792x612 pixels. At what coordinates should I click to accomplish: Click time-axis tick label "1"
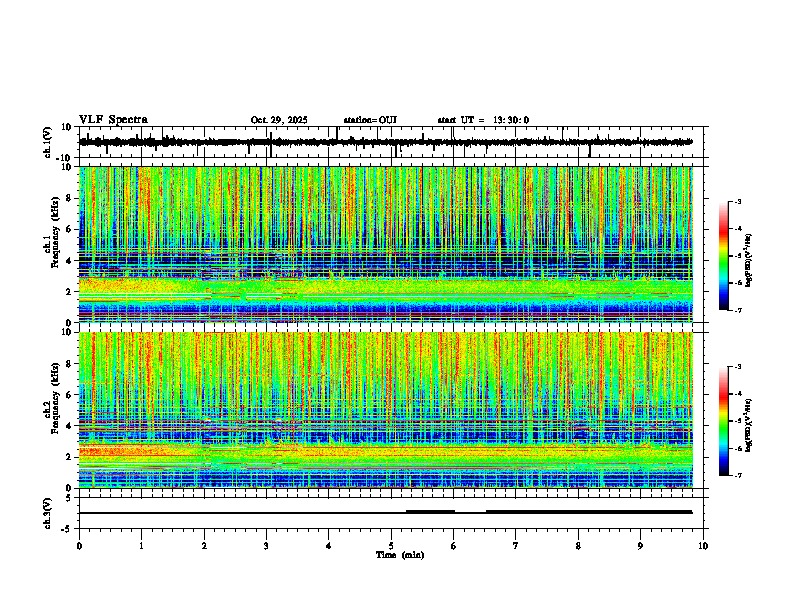[141, 546]
